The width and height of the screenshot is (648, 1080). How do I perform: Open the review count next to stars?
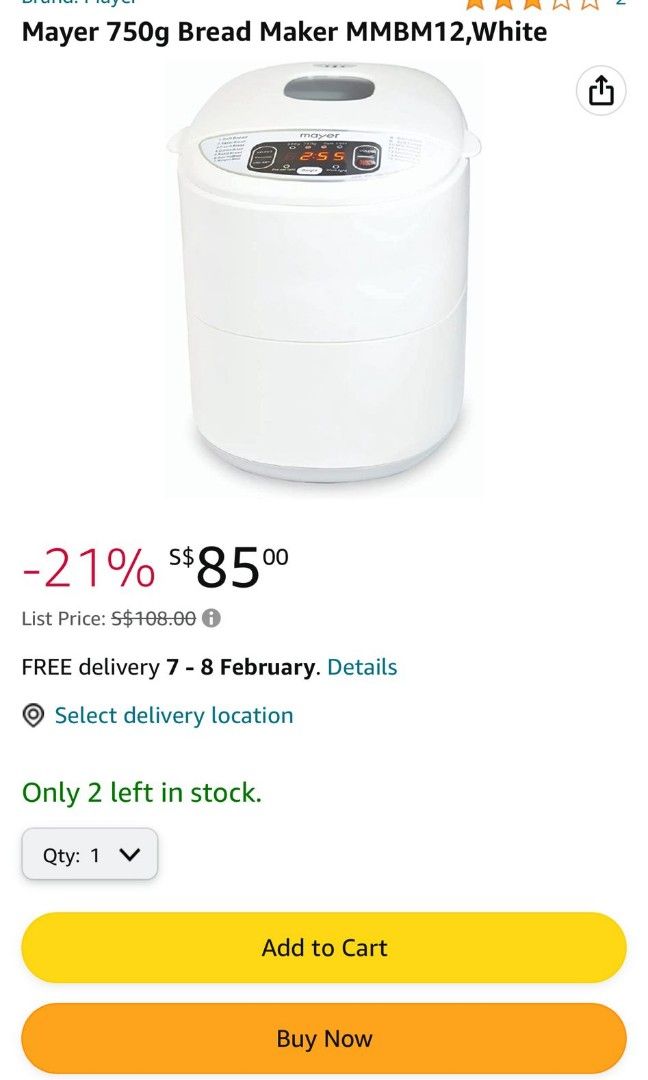pyautogui.click(x=620, y=3)
